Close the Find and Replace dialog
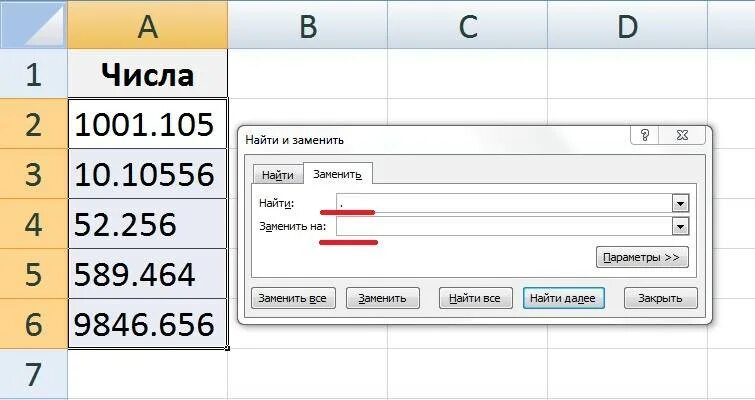The height and width of the screenshot is (400, 755). (x=682, y=135)
